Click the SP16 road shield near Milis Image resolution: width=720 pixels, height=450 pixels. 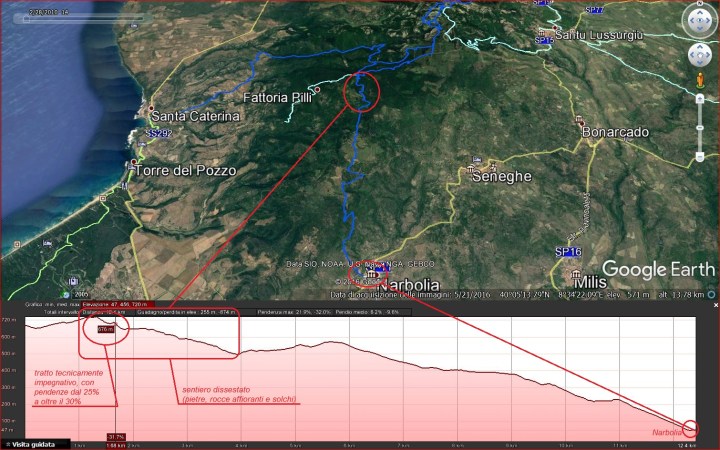[x=567, y=251]
